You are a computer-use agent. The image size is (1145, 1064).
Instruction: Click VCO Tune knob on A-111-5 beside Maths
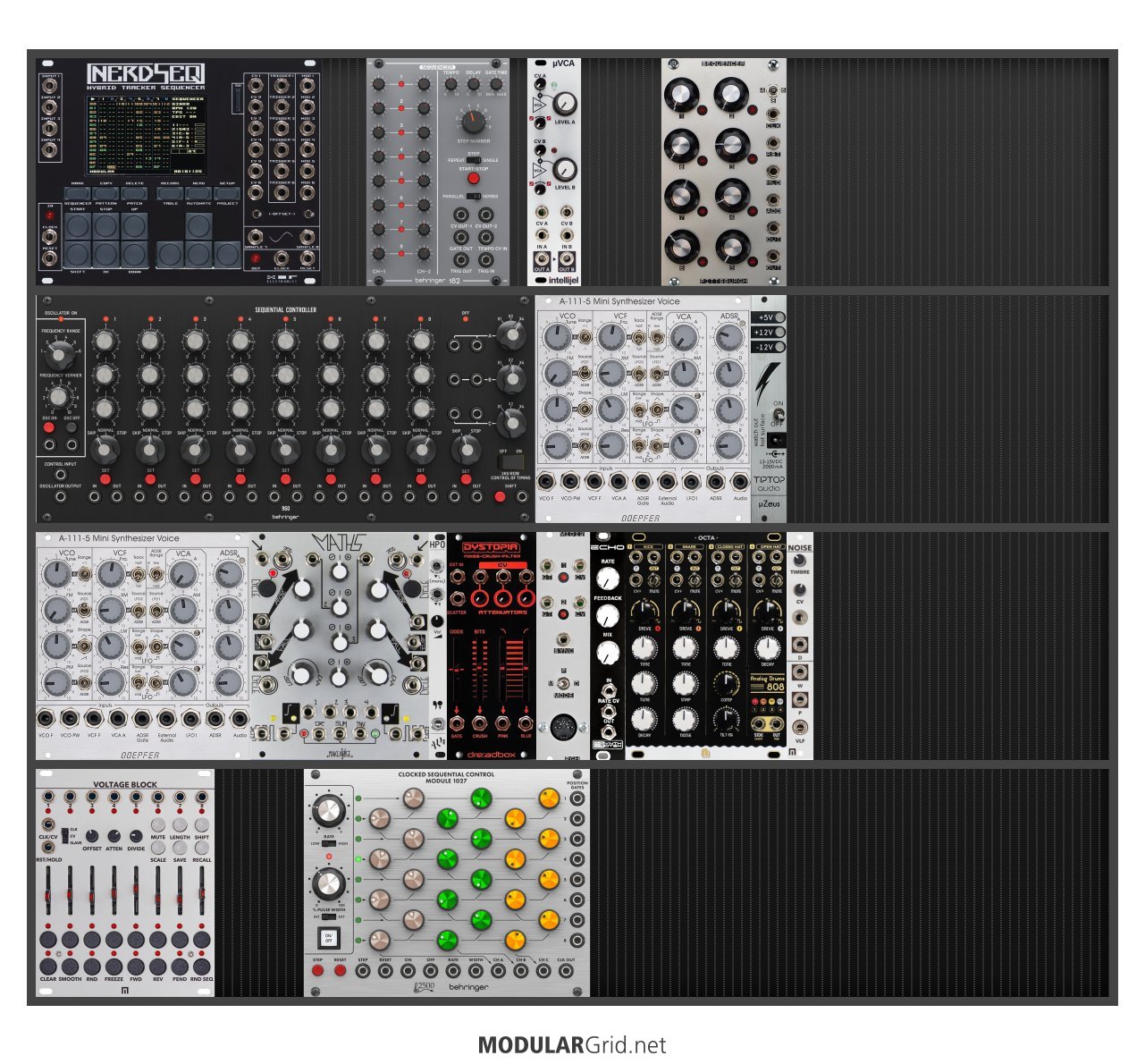(56, 574)
